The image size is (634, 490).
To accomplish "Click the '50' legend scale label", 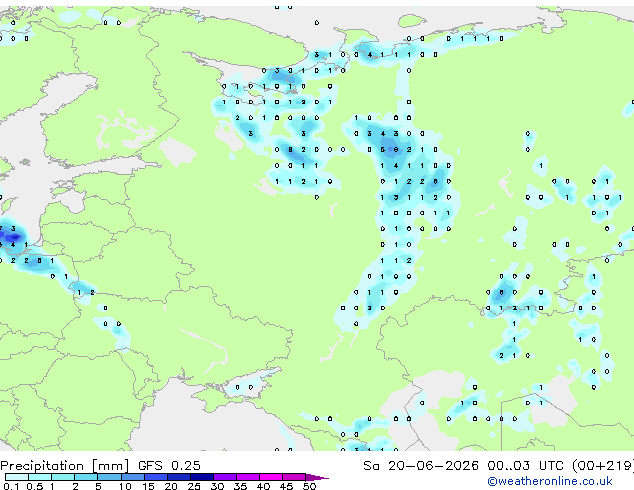I will pyautogui.click(x=309, y=486).
